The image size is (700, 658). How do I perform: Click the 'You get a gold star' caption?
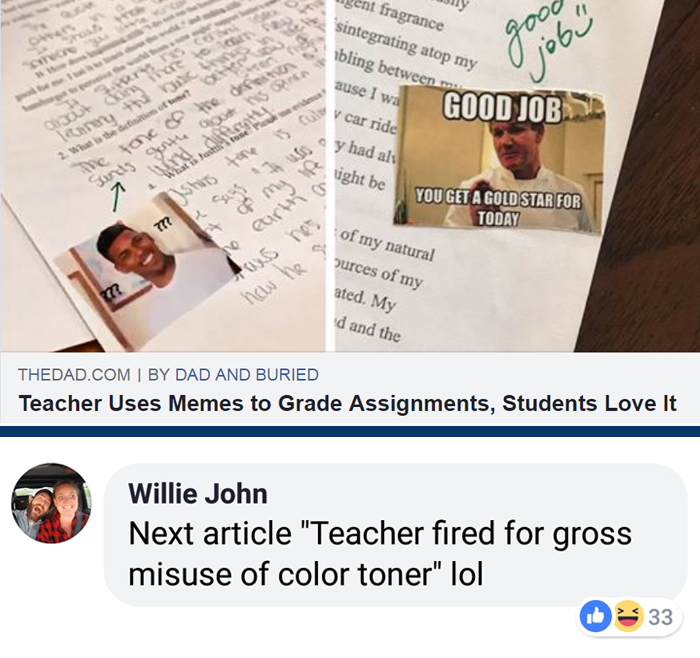(498, 207)
